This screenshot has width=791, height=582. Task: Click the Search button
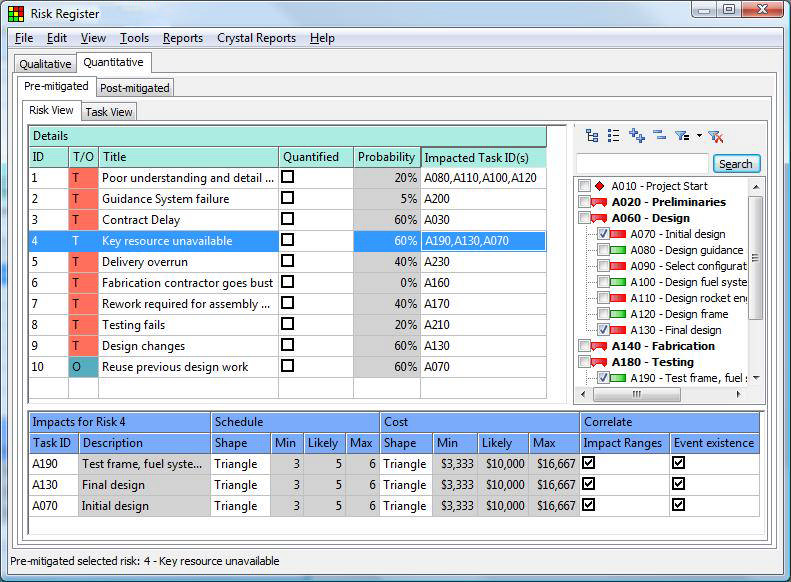click(736, 164)
